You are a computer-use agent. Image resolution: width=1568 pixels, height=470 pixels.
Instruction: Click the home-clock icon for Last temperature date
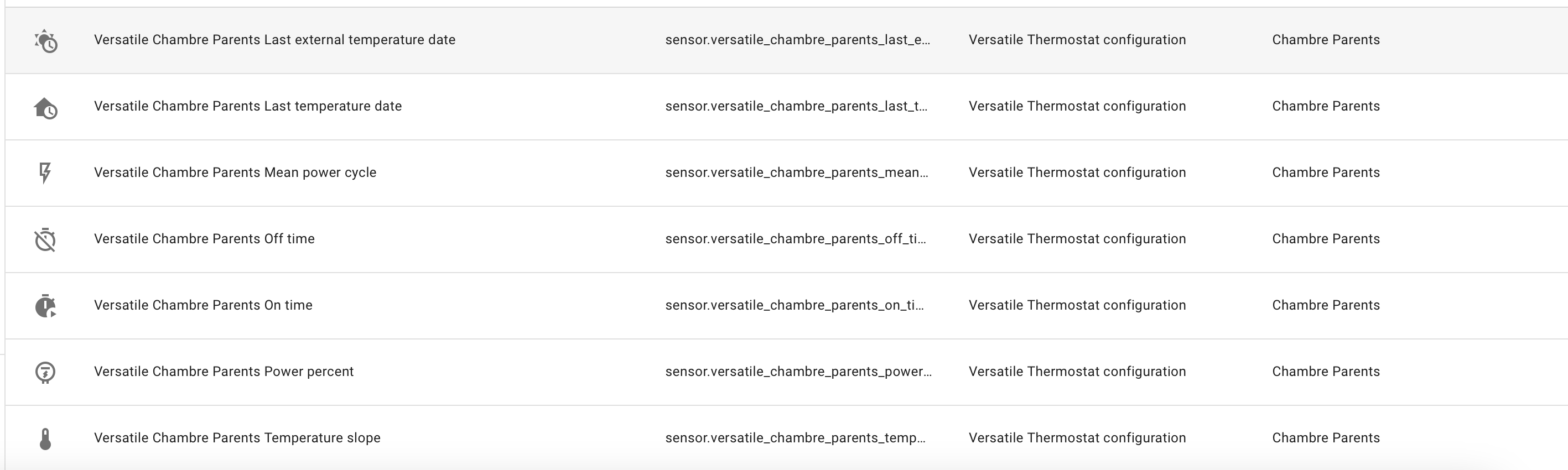pos(46,108)
